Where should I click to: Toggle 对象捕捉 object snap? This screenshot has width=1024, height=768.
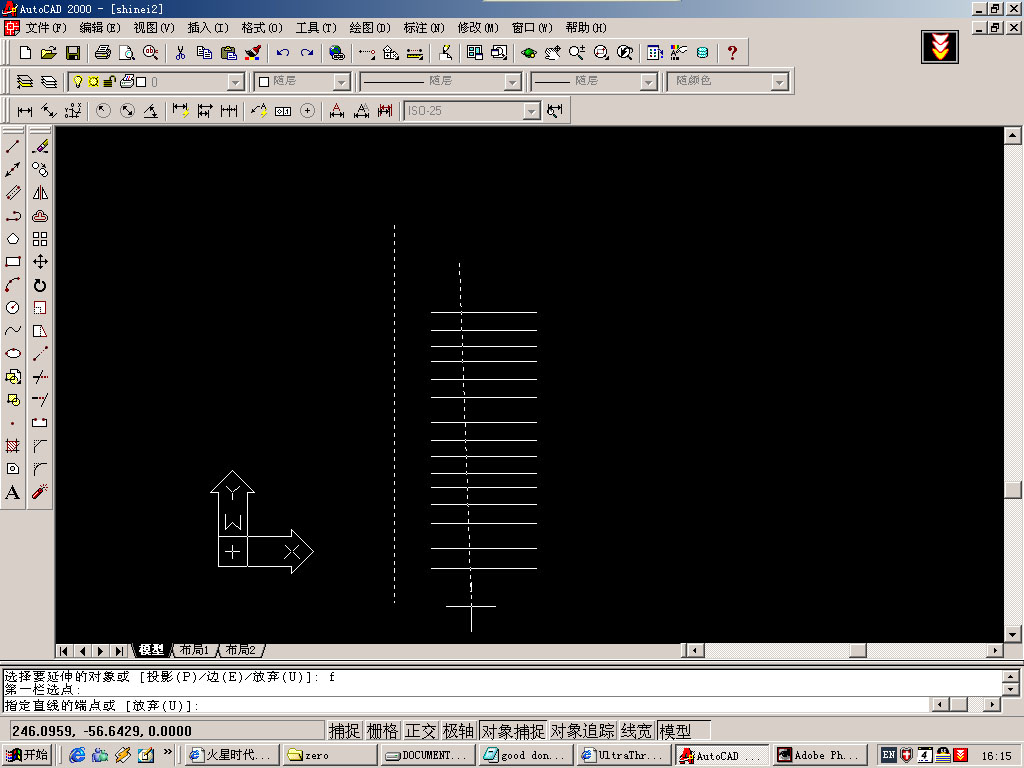point(512,731)
